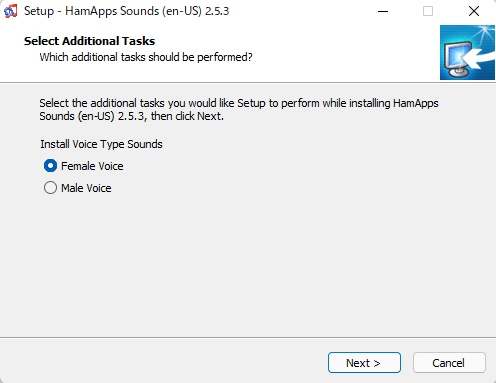Screen dimensions: 496x383
Task: Choose the "Female Voice" label text
Action: pos(92,166)
